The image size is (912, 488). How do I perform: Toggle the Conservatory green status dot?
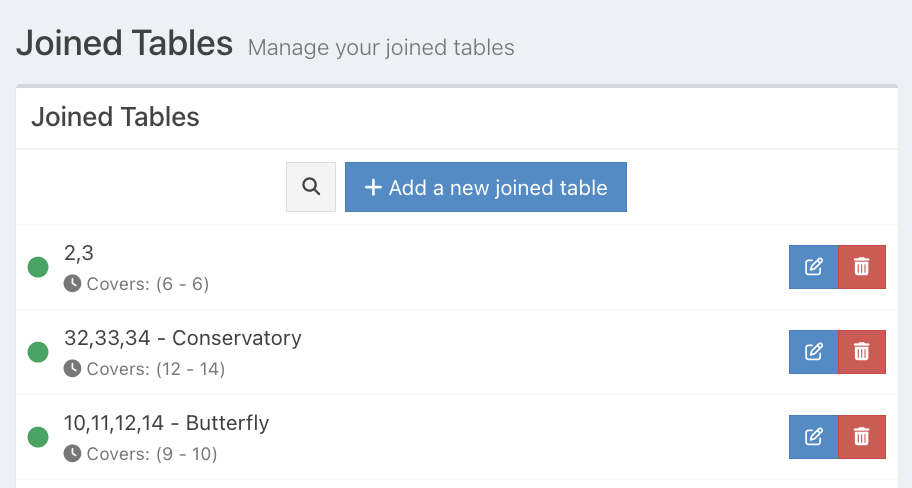point(38,352)
